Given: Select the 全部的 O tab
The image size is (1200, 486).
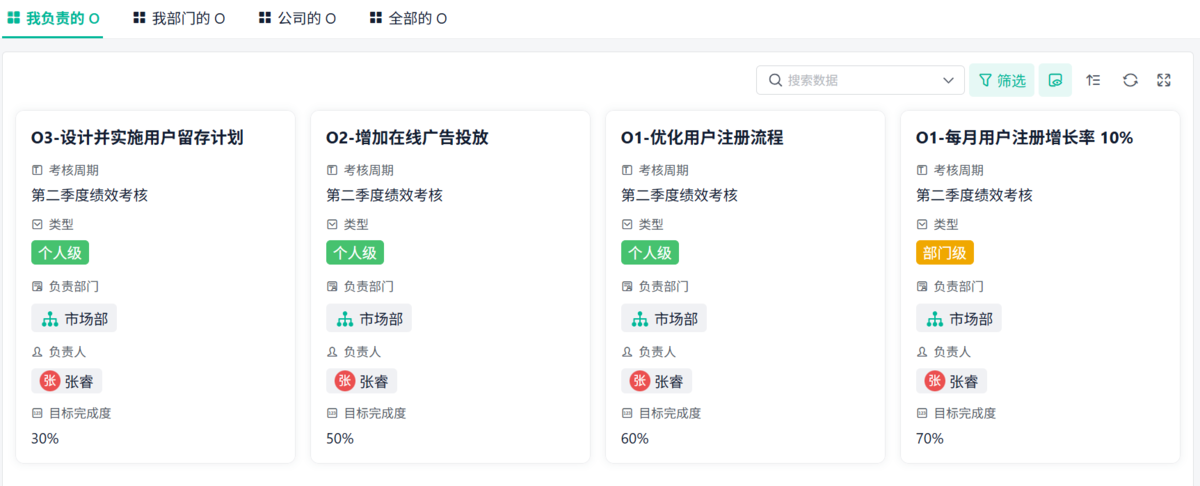Looking at the screenshot, I should (408, 18).
